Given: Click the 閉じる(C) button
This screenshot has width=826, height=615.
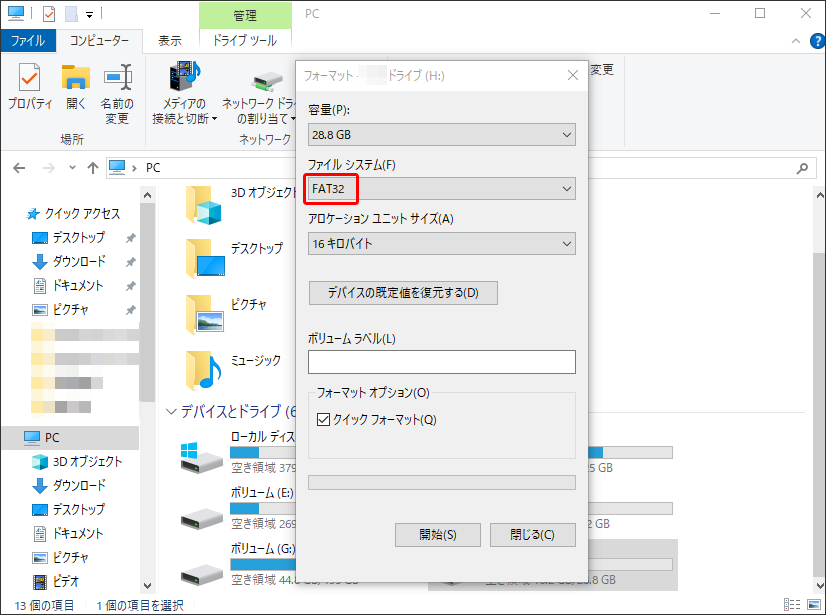Looking at the screenshot, I should pyautogui.click(x=533, y=535).
